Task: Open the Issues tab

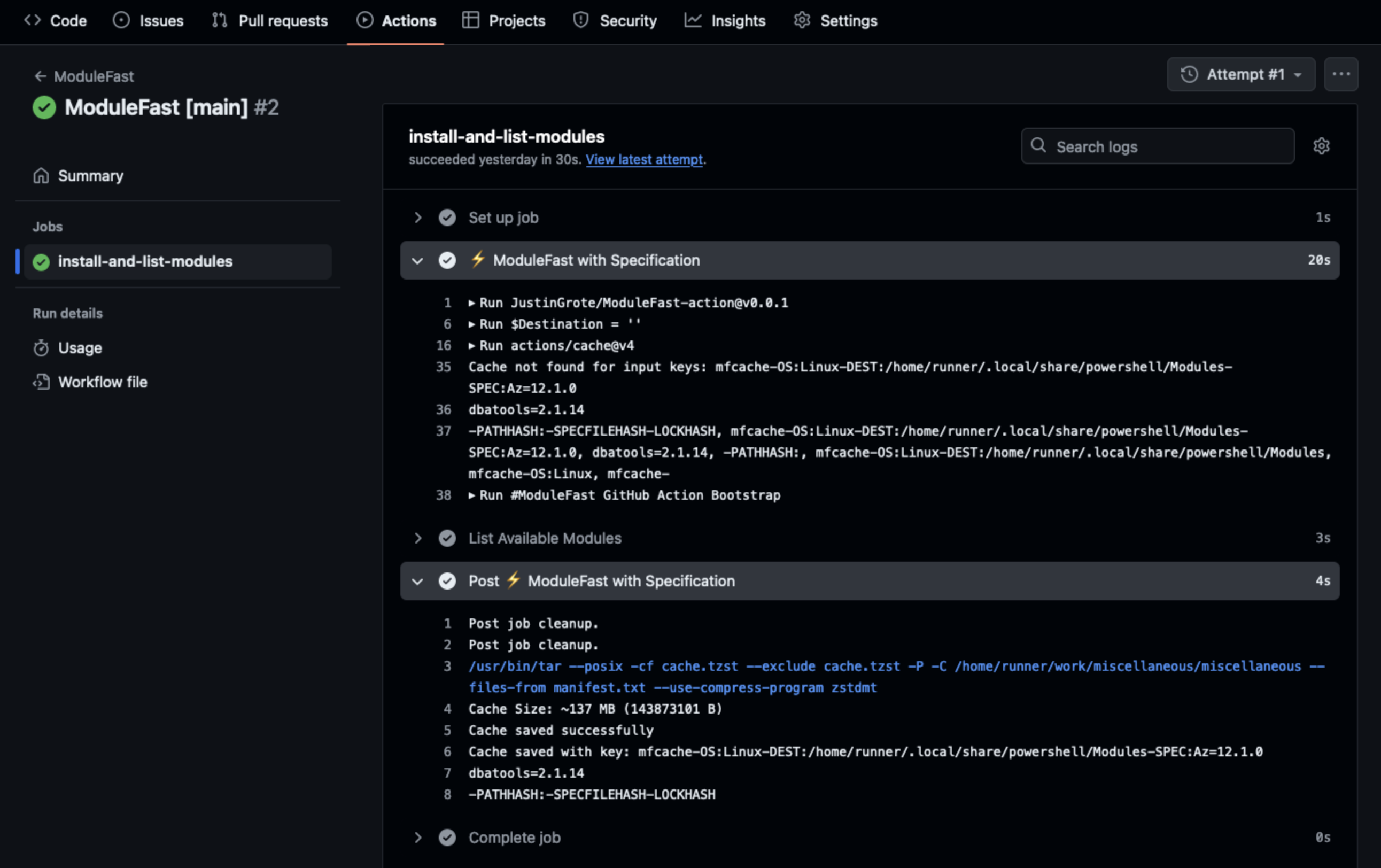Action: 148,21
